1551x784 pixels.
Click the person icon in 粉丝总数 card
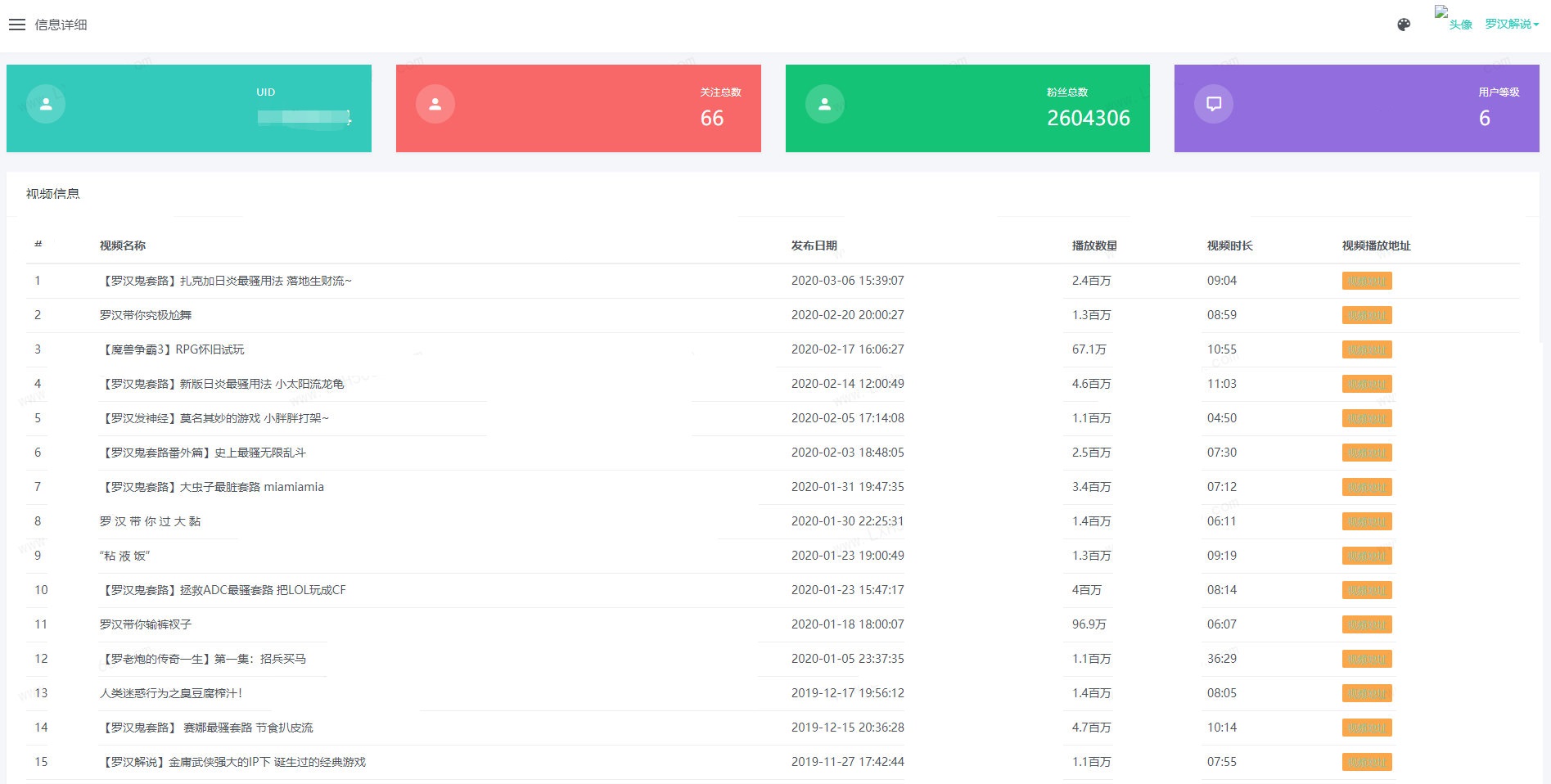(x=825, y=104)
